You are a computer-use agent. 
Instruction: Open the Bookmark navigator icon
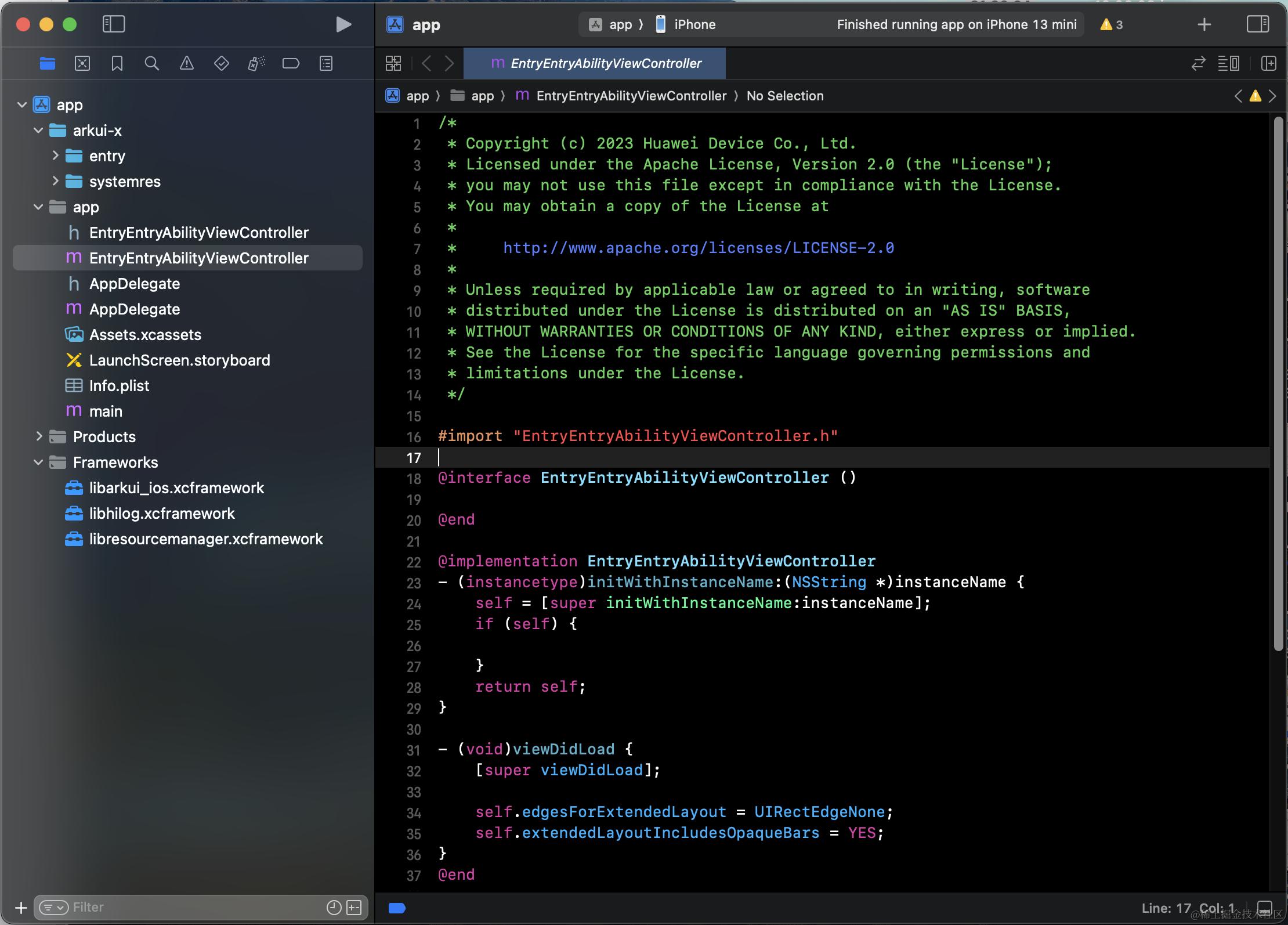pos(117,63)
